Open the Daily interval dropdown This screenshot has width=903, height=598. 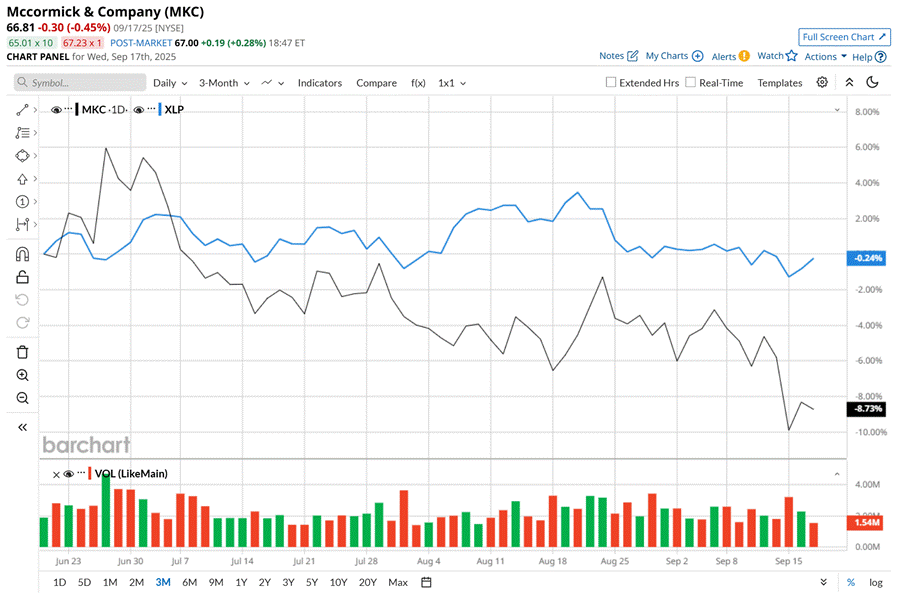click(170, 83)
